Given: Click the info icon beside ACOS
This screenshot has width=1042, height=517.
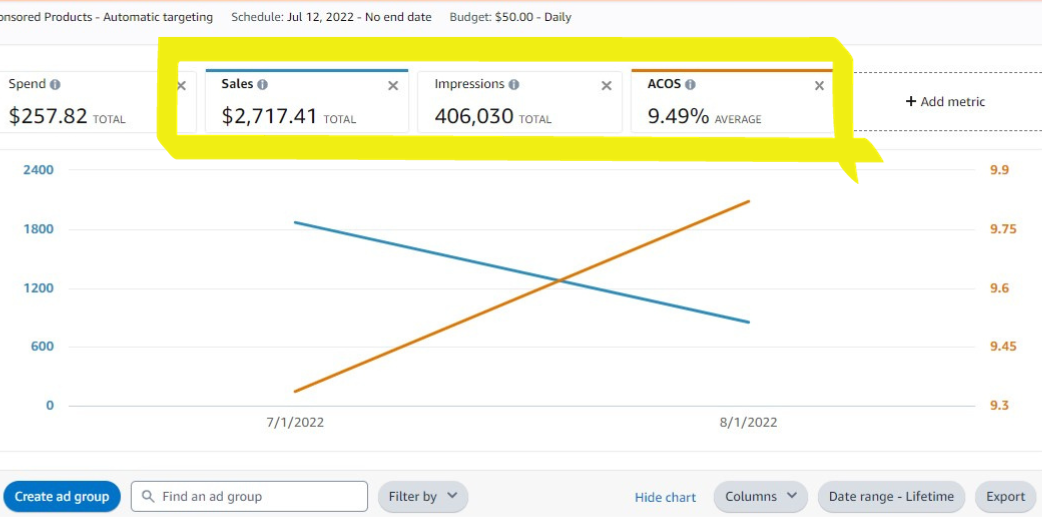Looking at the screenshot, I should click(x=690, y=85).
